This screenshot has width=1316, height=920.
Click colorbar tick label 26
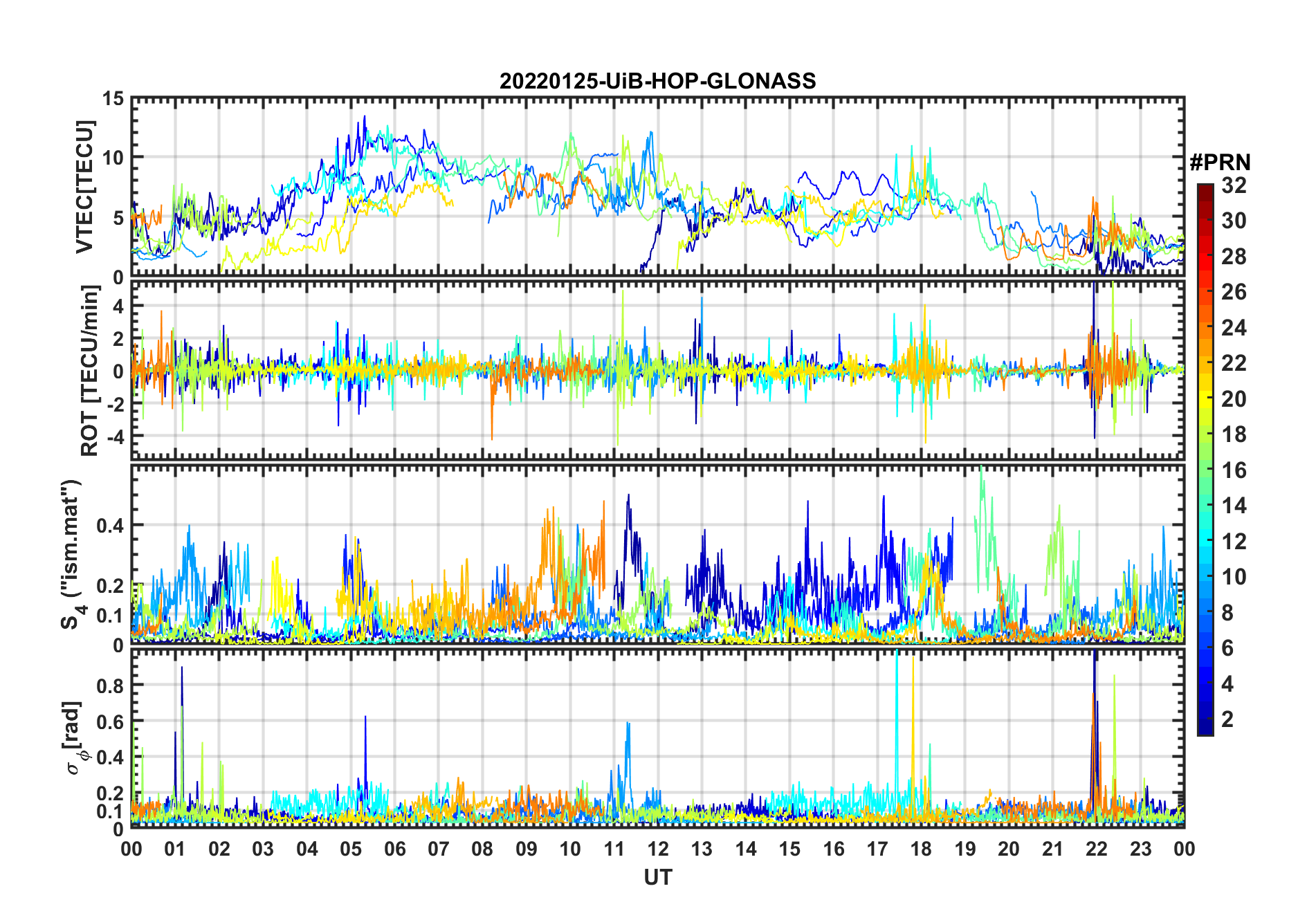(1234, 292)
